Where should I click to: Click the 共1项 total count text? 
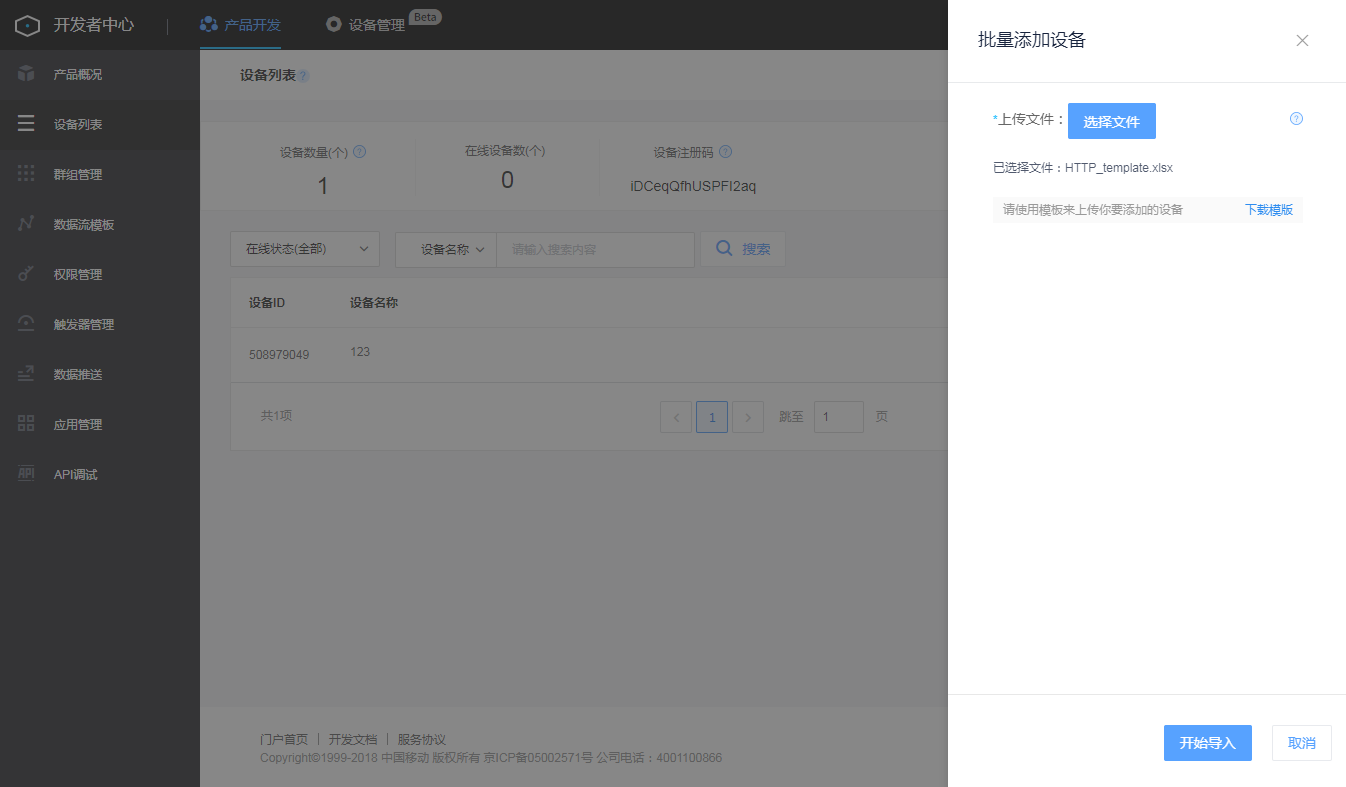point(277,416)
